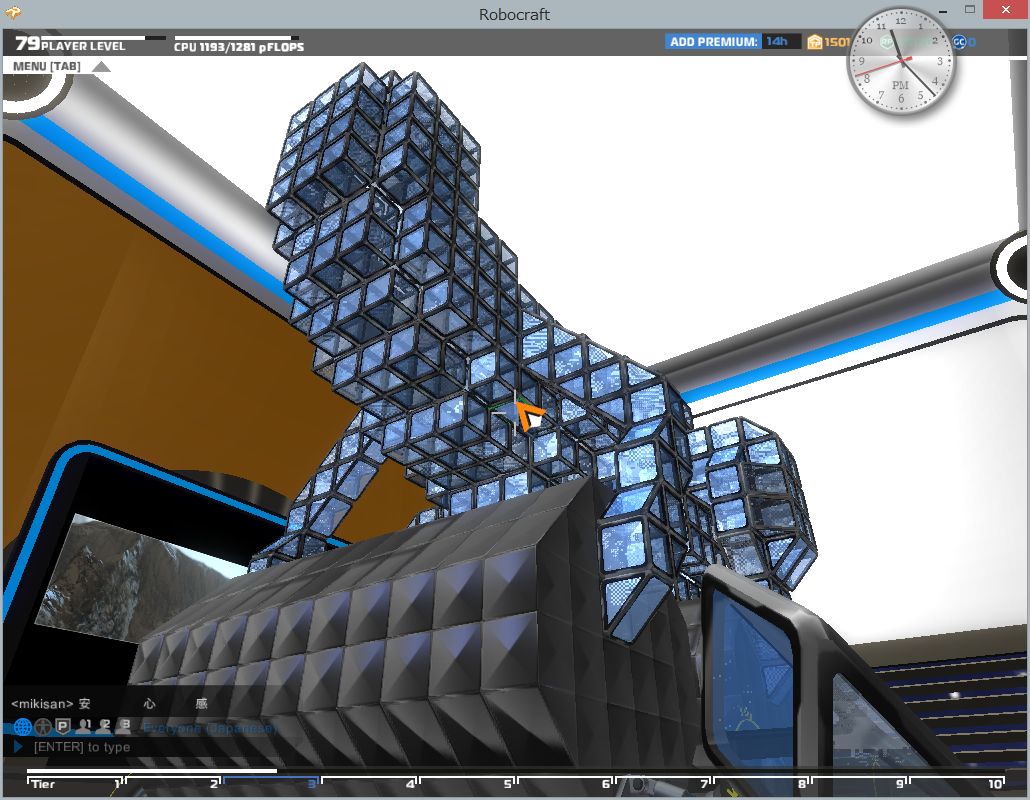Viewport: 1030px width, 800px height.
Task: Maximize the Robocraft window
Action: pos(970,10)
